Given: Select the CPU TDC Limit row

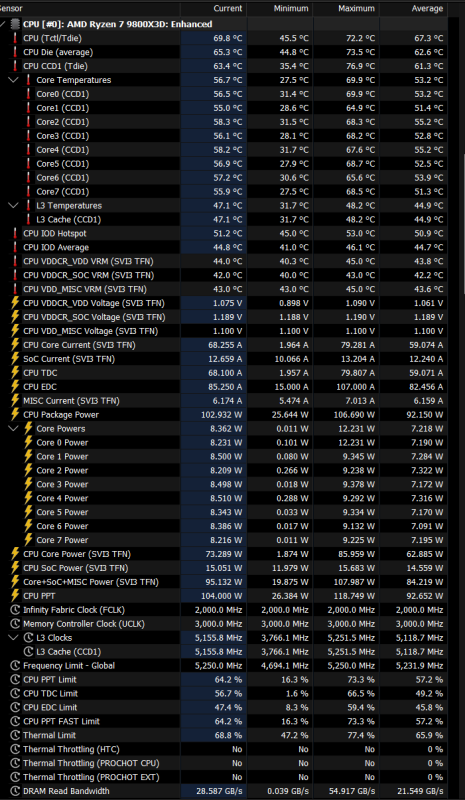Looking at the screenshot, I should pyautogui.click(x=224, y=693).
